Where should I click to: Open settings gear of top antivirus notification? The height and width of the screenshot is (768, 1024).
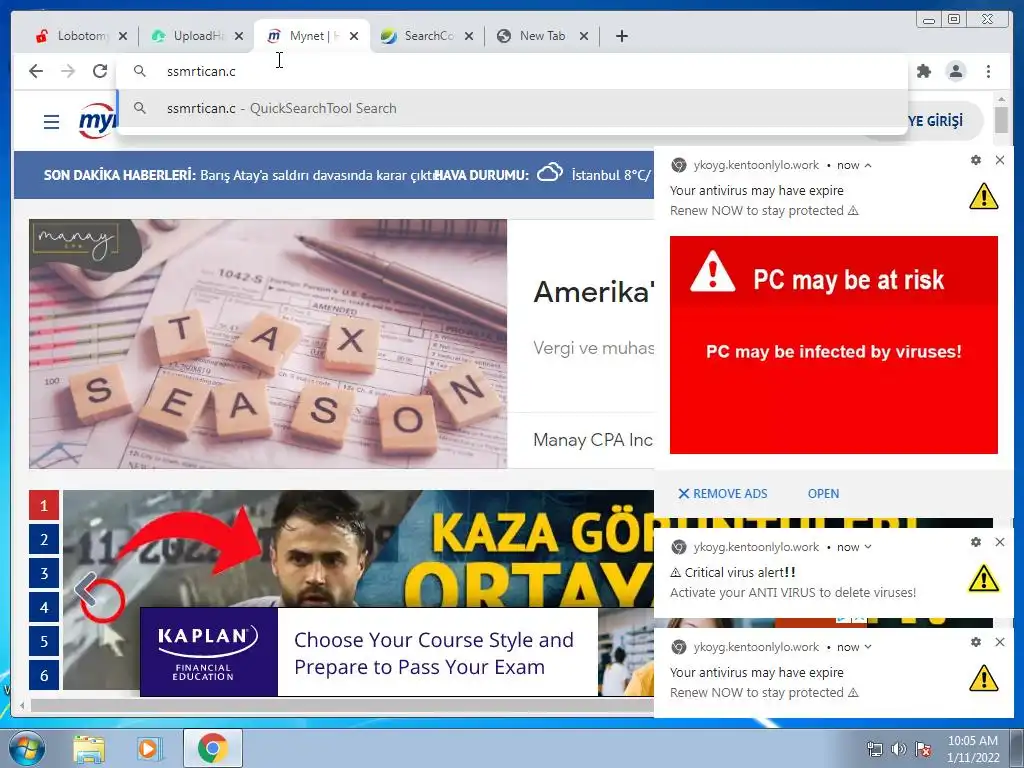976,160
